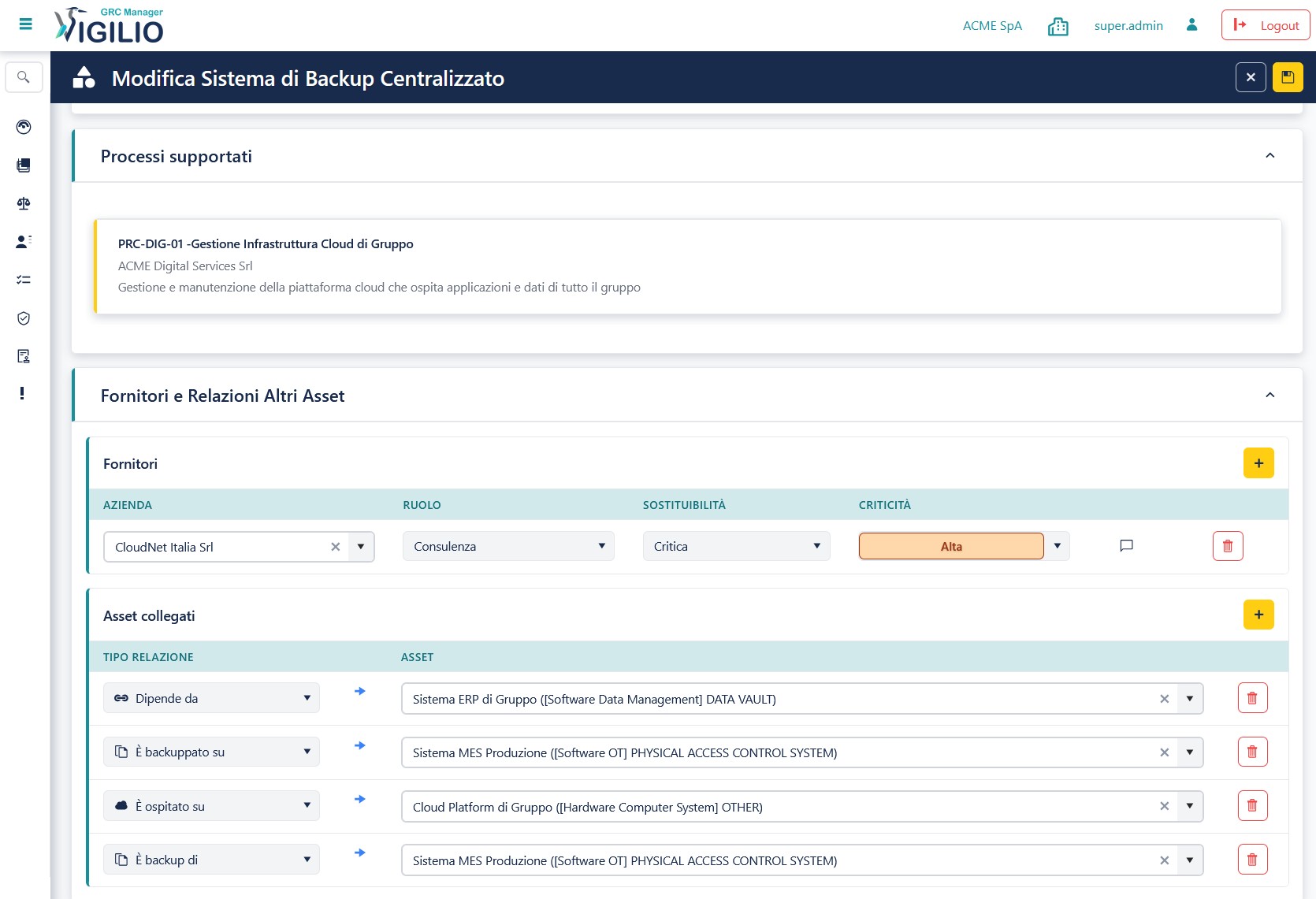1316x899 pixels.
Task: Click the company building icon
Action: tap(1058, 26)
